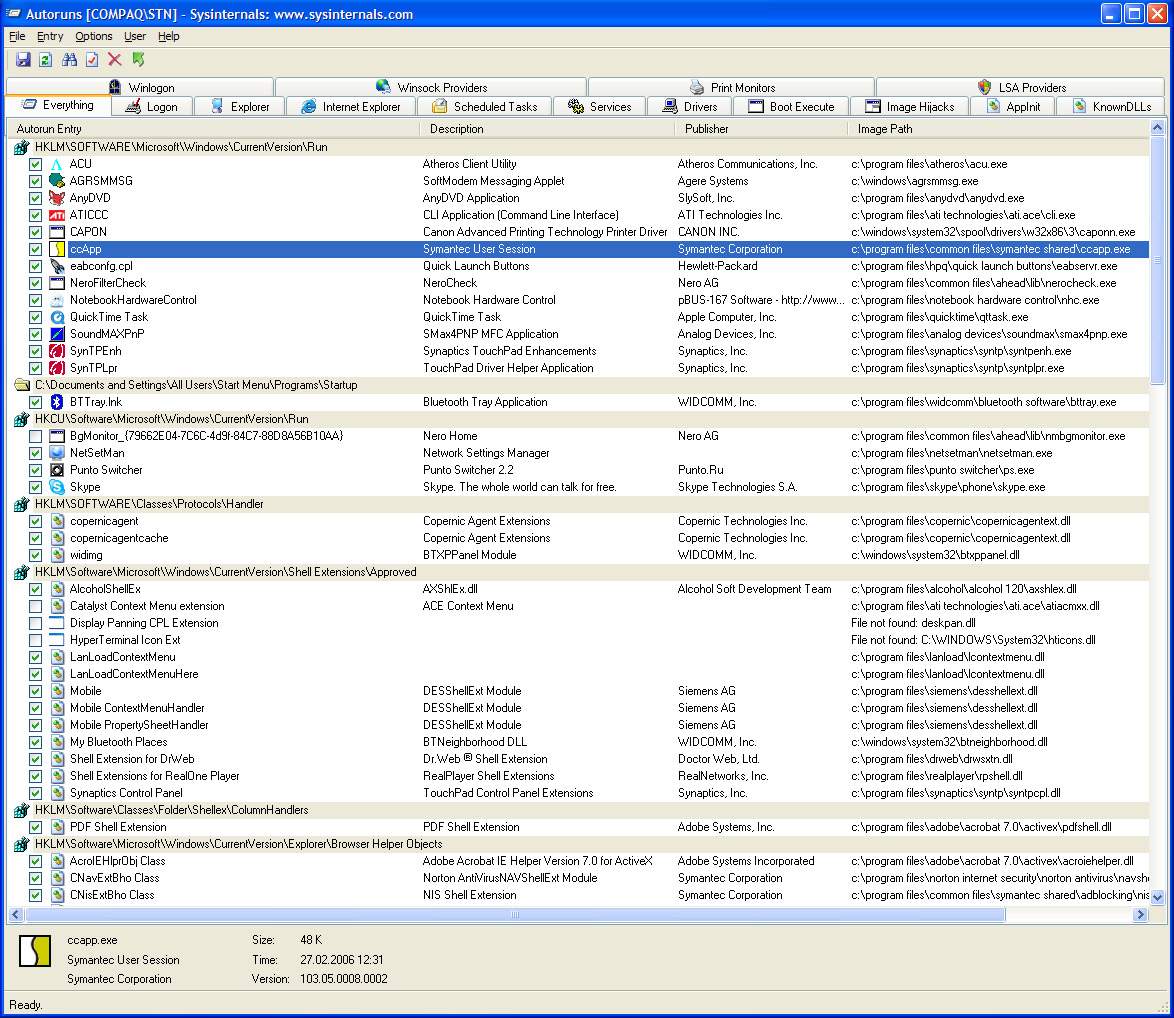Click the ATICCC red ATI icon

(57, 215)
